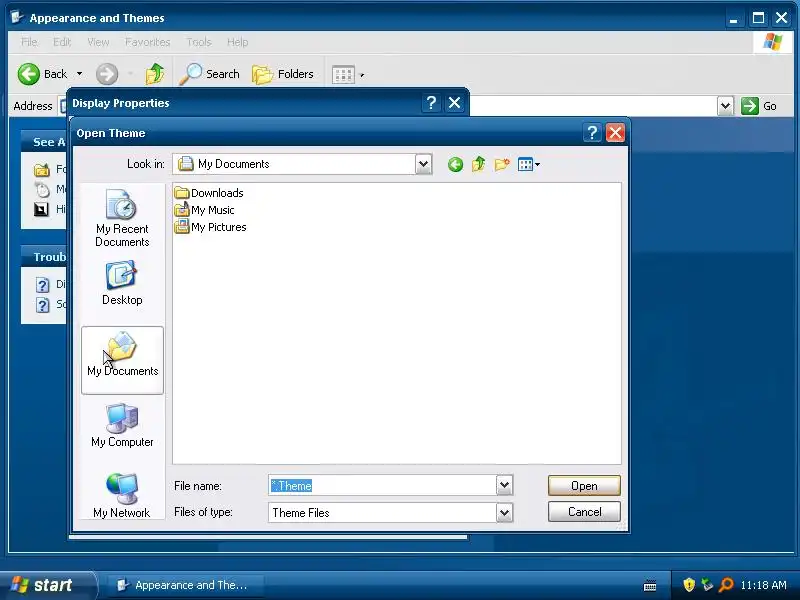
Task: Open the Edit menu
Action: tap(62, 42)
